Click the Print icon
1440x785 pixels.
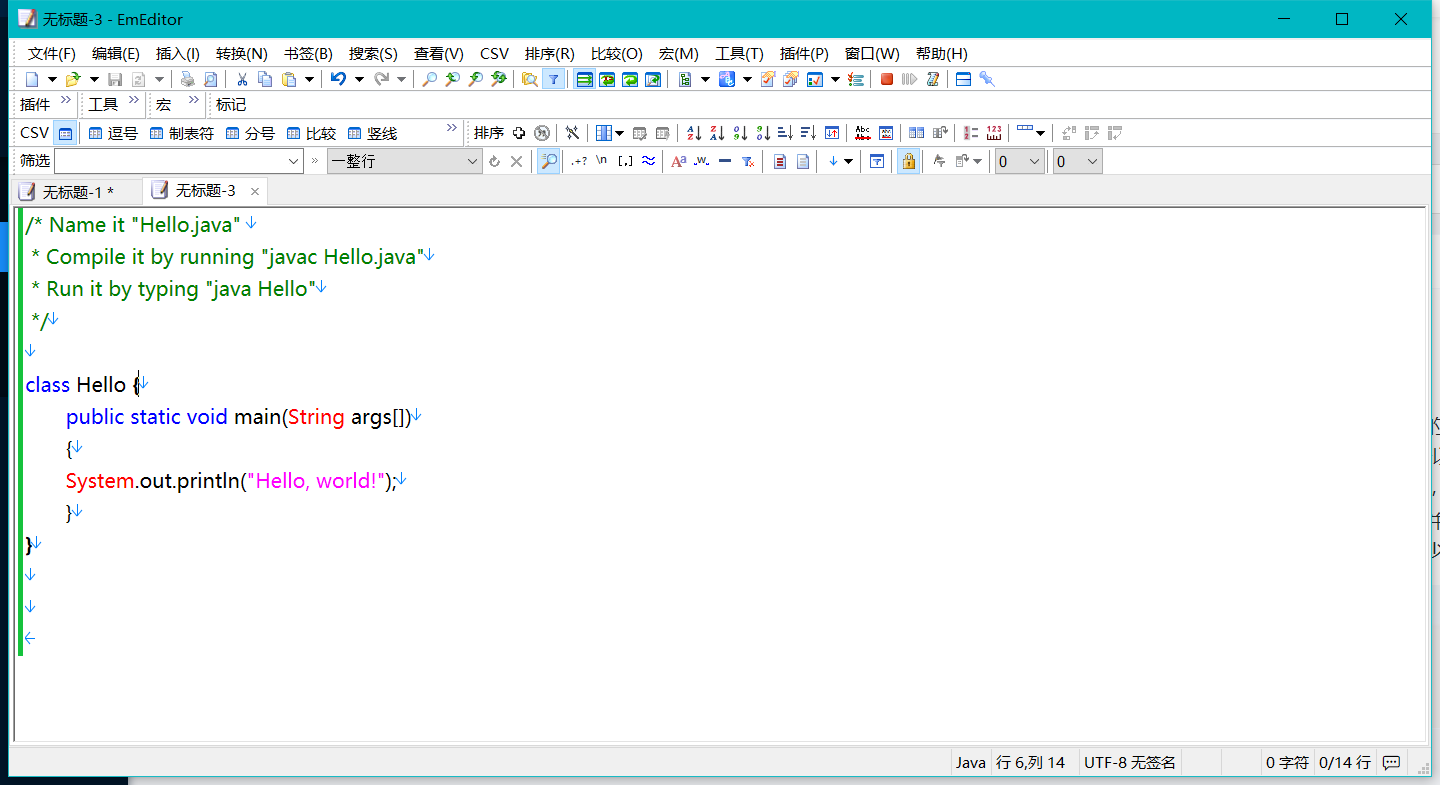[x=187, y=79]
